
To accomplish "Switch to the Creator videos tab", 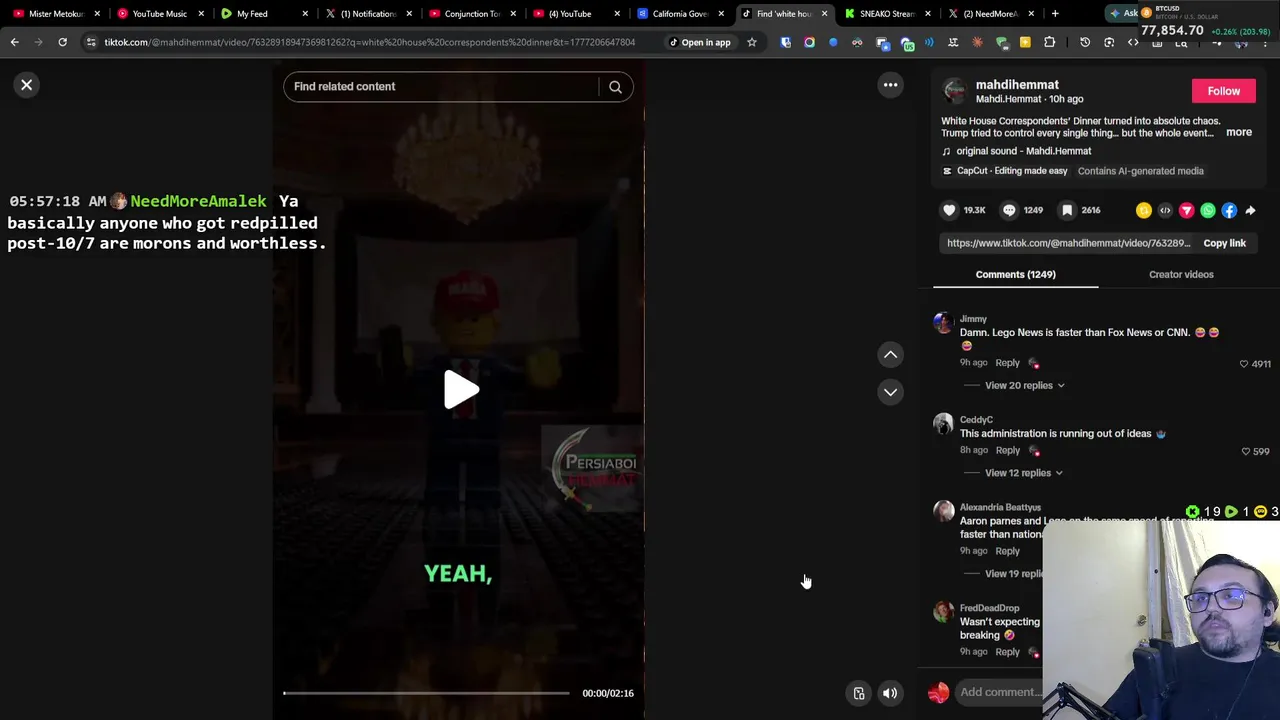I will point(1181,274).
